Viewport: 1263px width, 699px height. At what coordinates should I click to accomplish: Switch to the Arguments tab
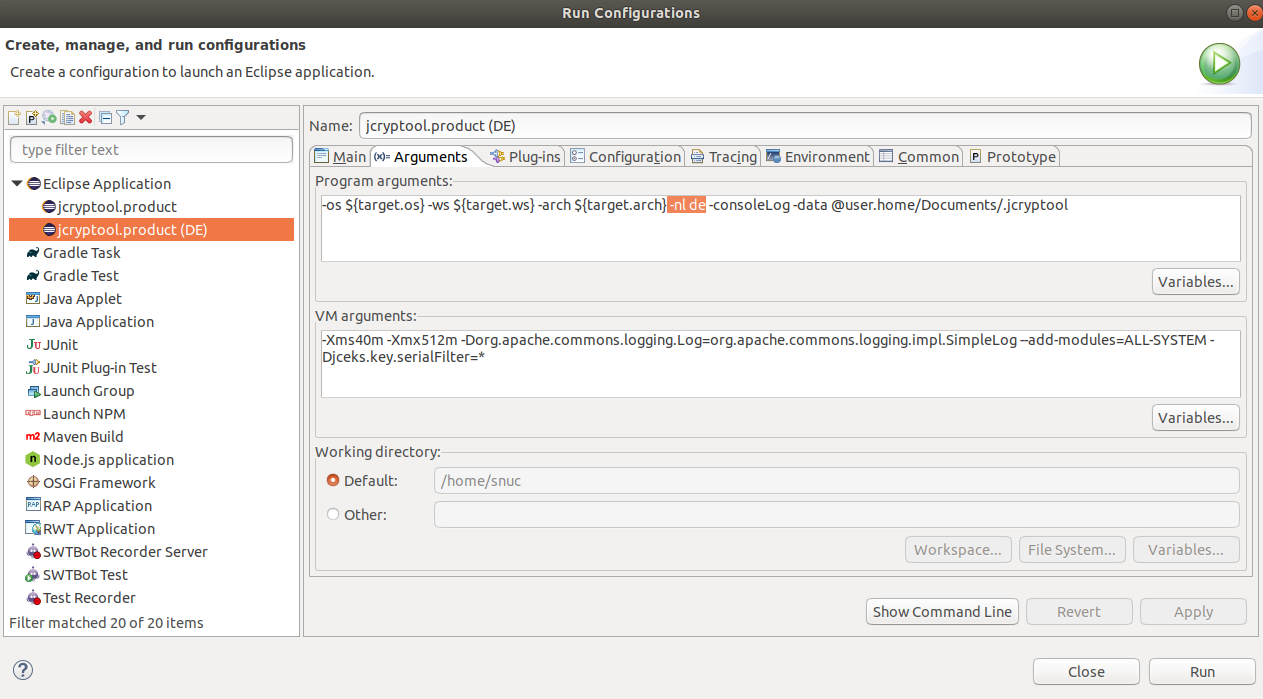click(x=421, y=157)
